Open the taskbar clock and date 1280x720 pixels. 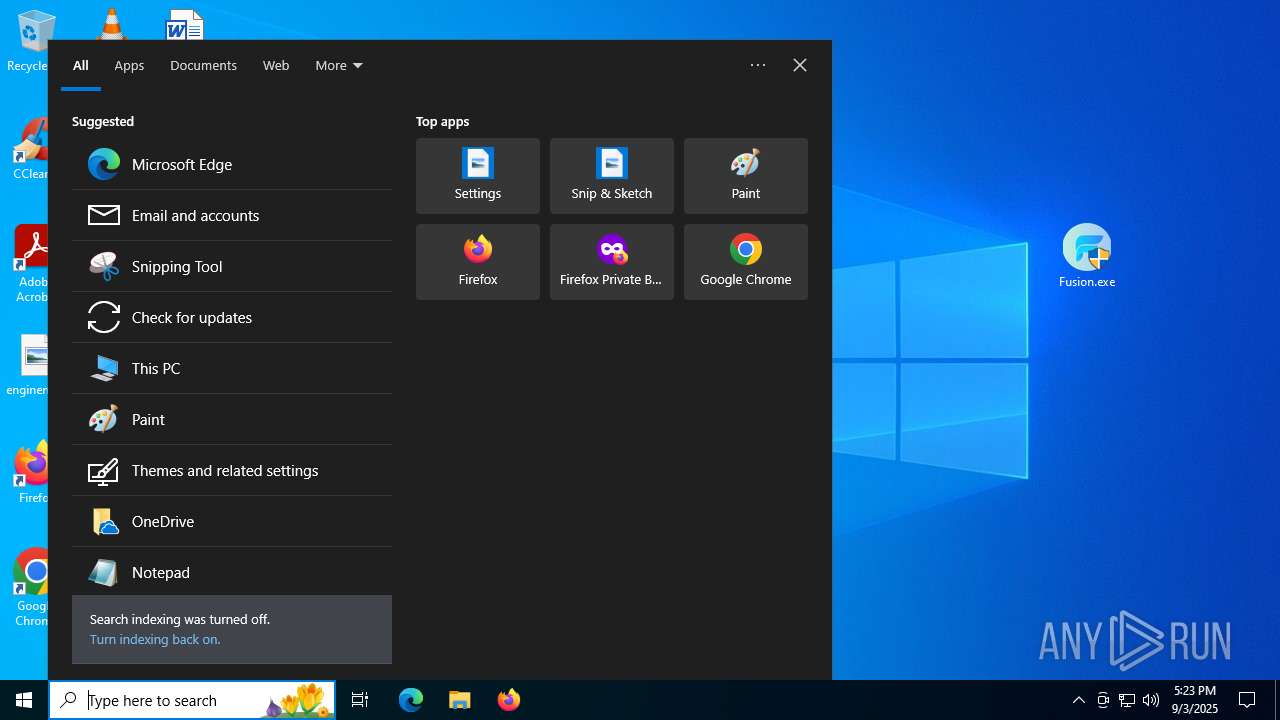(1194, 700)
